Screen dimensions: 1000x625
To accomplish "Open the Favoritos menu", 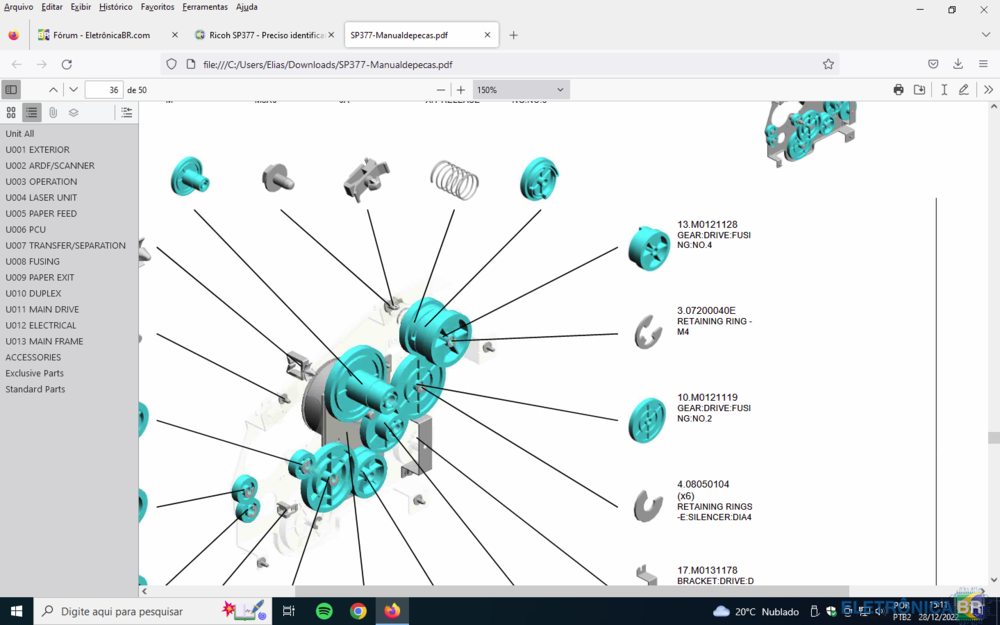I will (x=157, y=7).
